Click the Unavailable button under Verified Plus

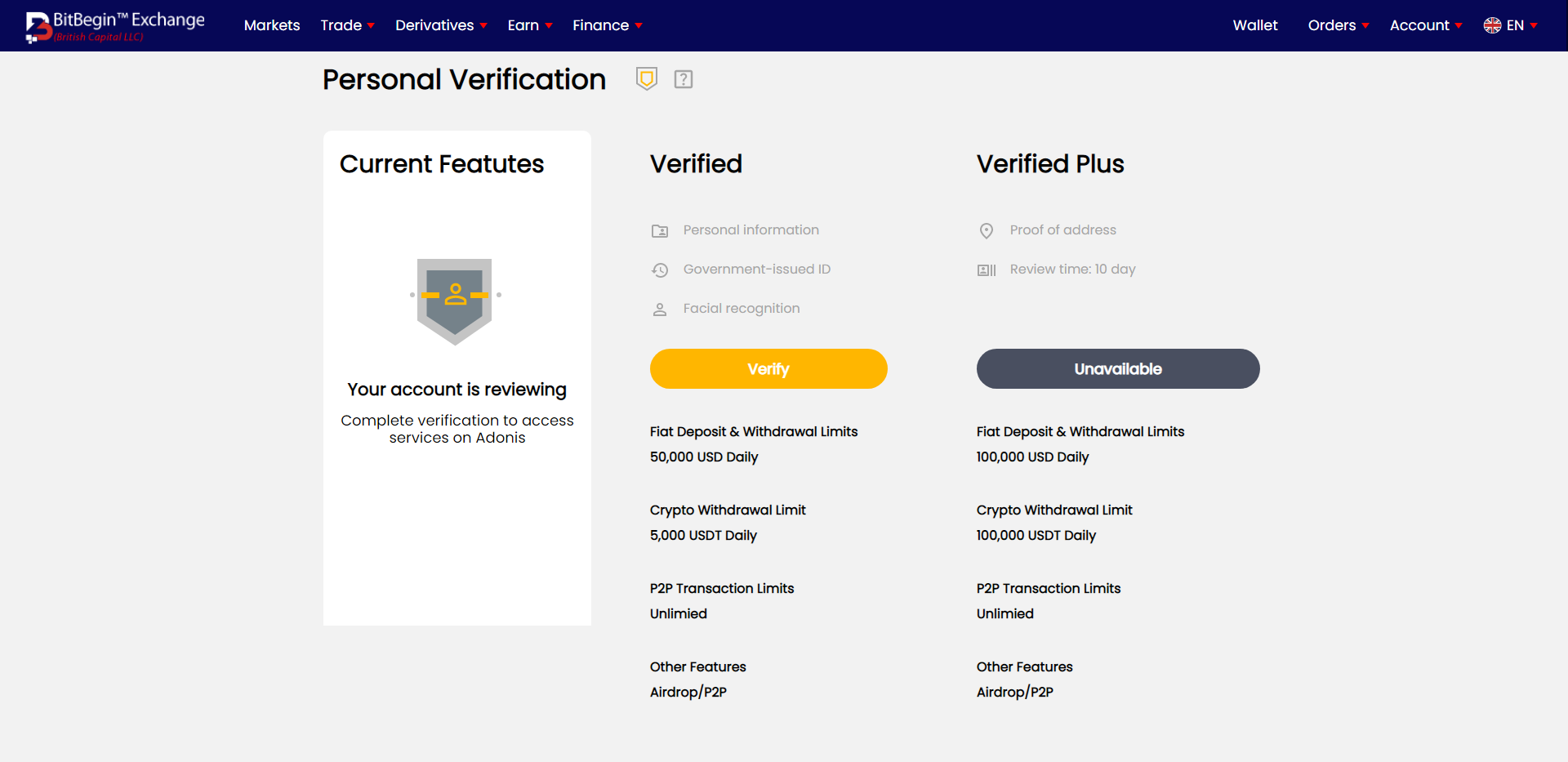(1118, 369)
